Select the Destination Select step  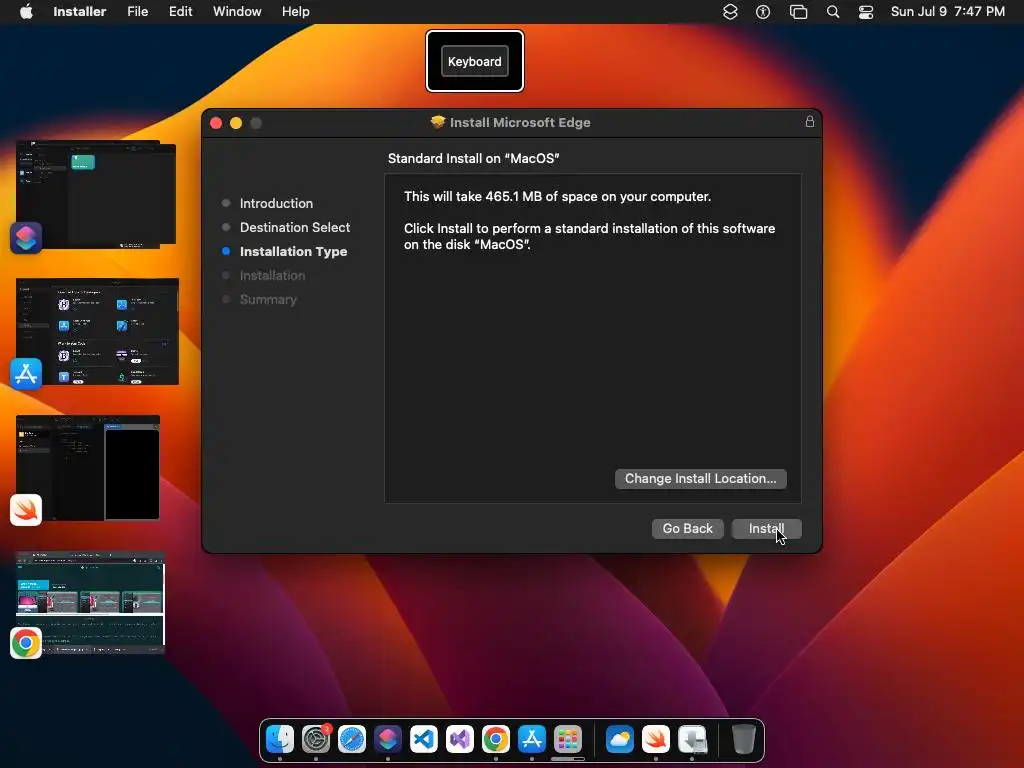click(x=295, y=227)
